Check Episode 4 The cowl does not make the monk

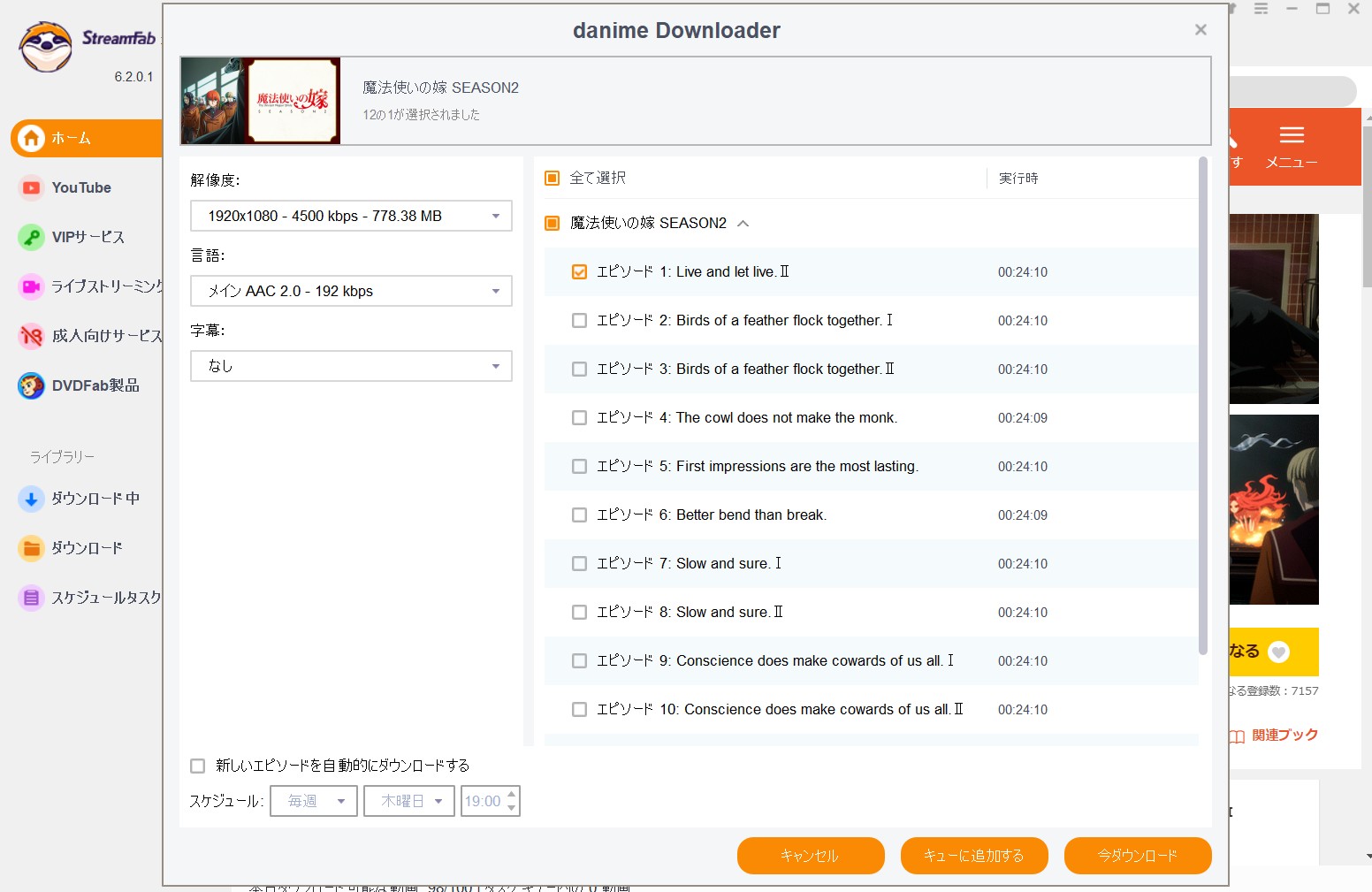click(x=579, y=418)
